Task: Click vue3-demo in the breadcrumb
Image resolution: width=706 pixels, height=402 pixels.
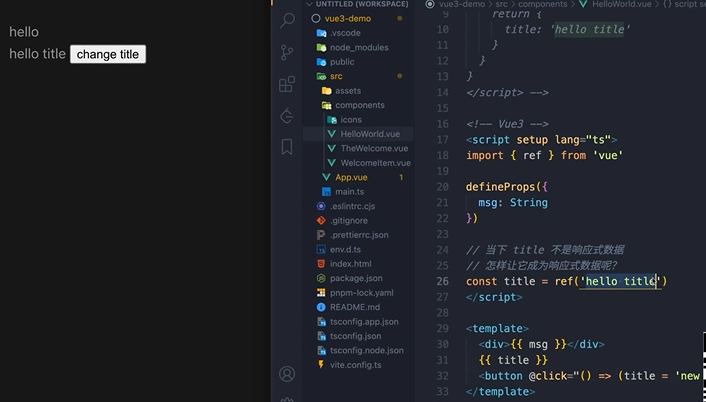Action: tap(462, 4)
